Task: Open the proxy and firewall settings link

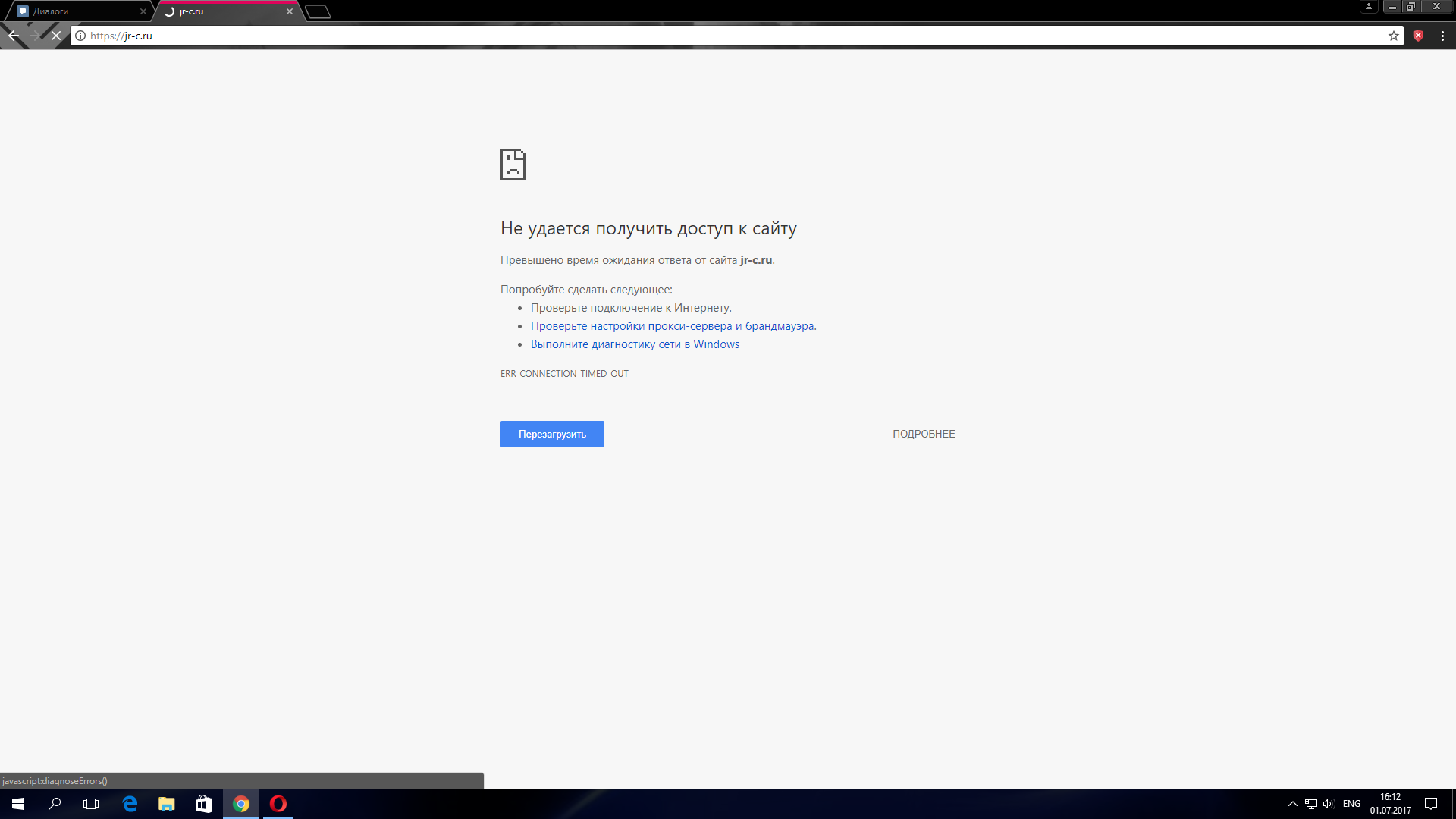Action: click(673, 326)
